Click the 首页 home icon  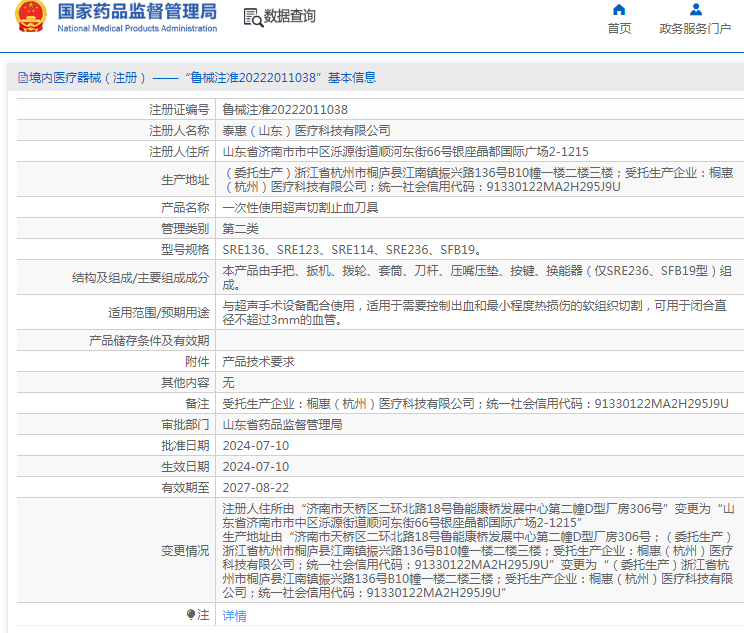tap(619, 9)
